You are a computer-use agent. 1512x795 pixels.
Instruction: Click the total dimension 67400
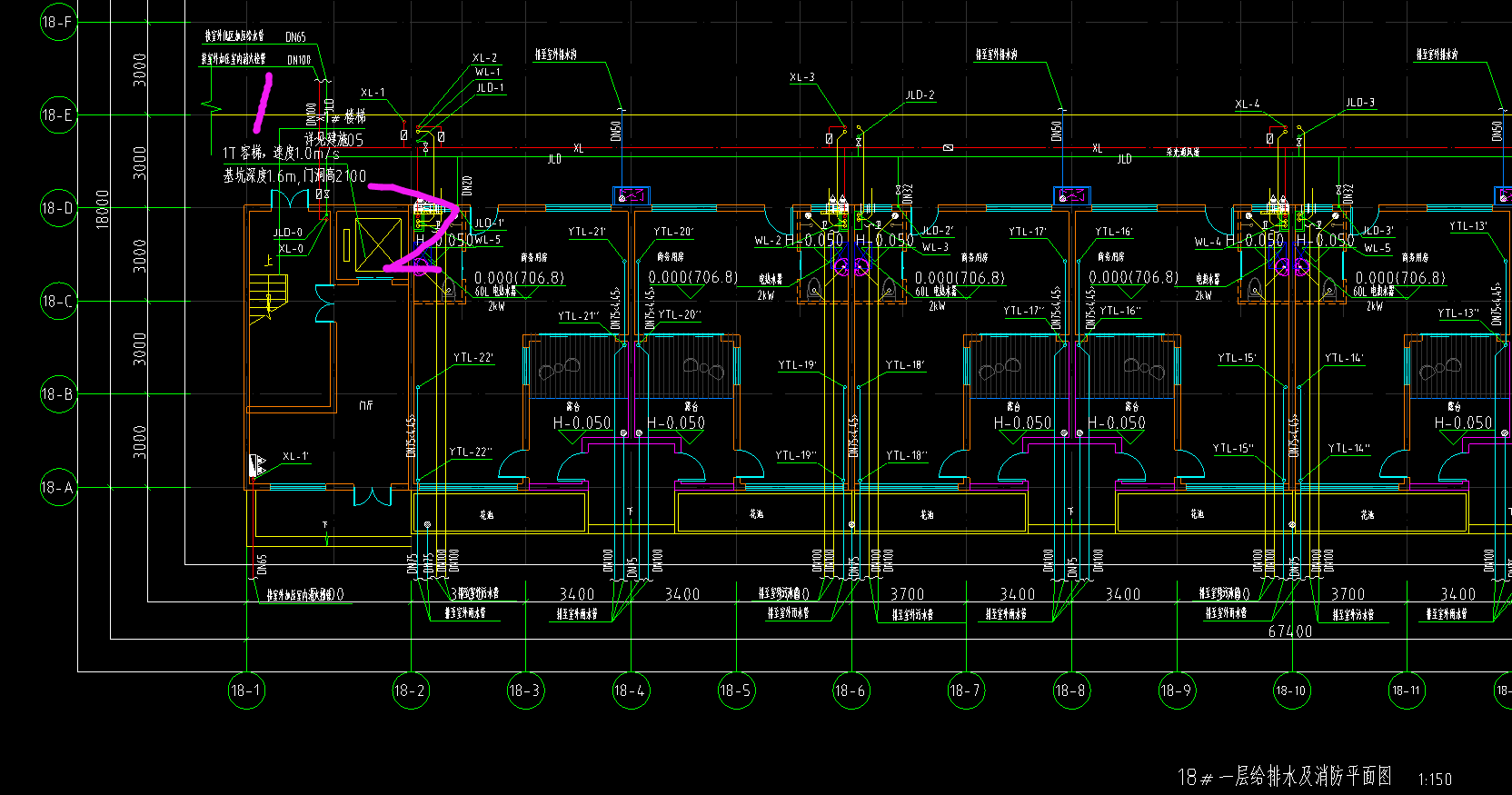[x=1290, y=631]
